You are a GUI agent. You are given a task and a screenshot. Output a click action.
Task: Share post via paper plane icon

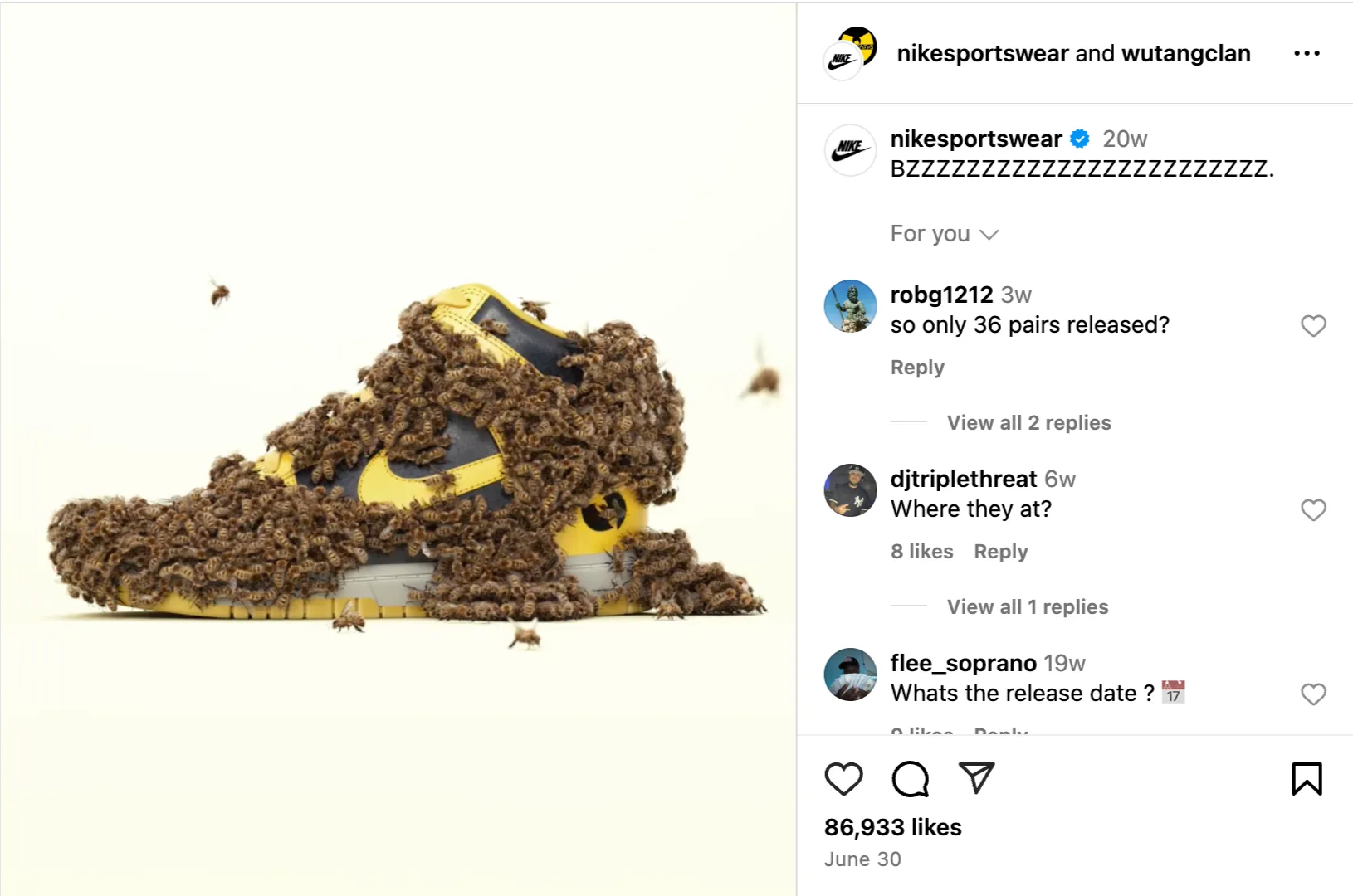(x=976, y=778)
